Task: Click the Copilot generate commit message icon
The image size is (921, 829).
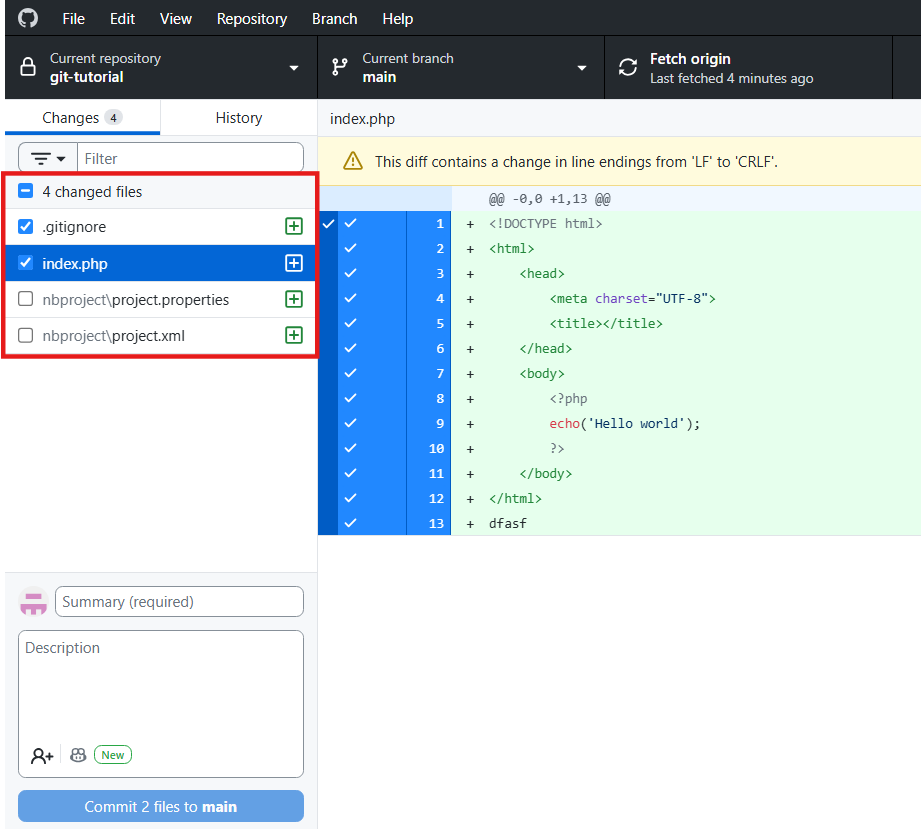Action: pos(78,756)
